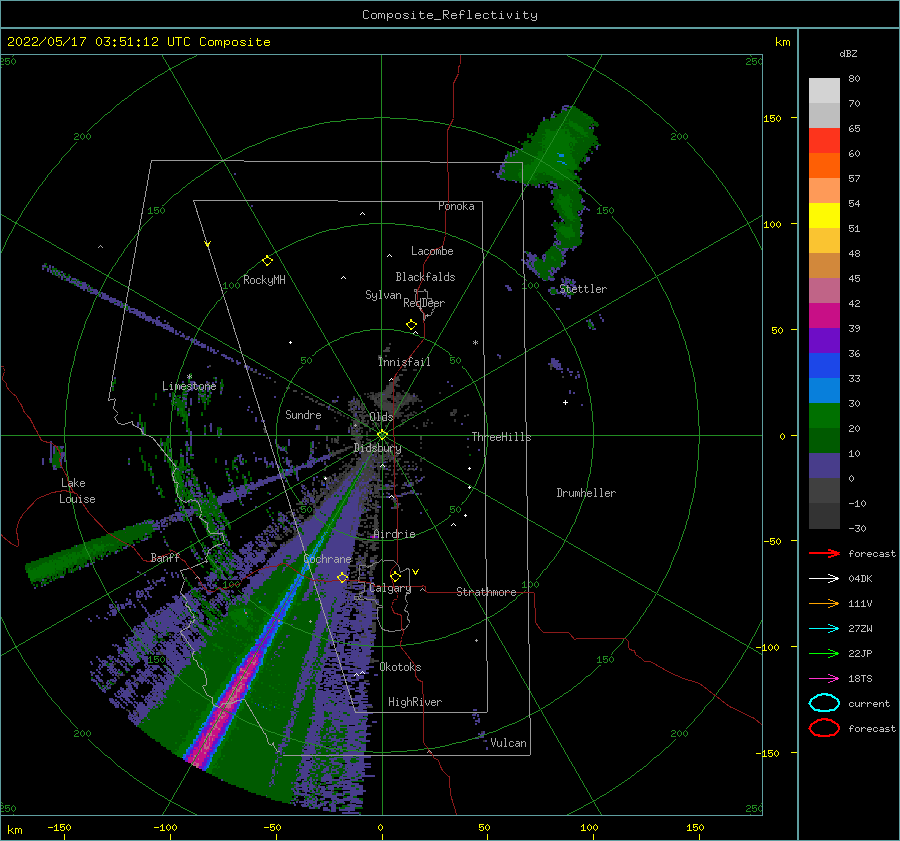Click the orange 111V arrow icon

(x=824, y=603)
